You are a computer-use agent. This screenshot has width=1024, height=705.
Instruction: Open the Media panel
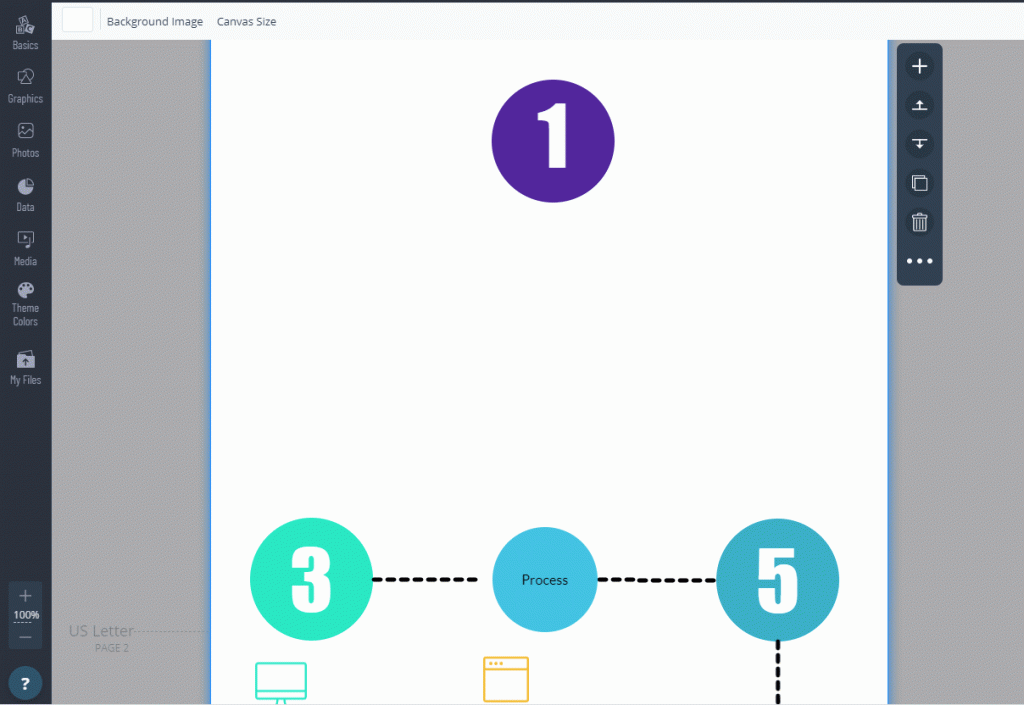25,246
